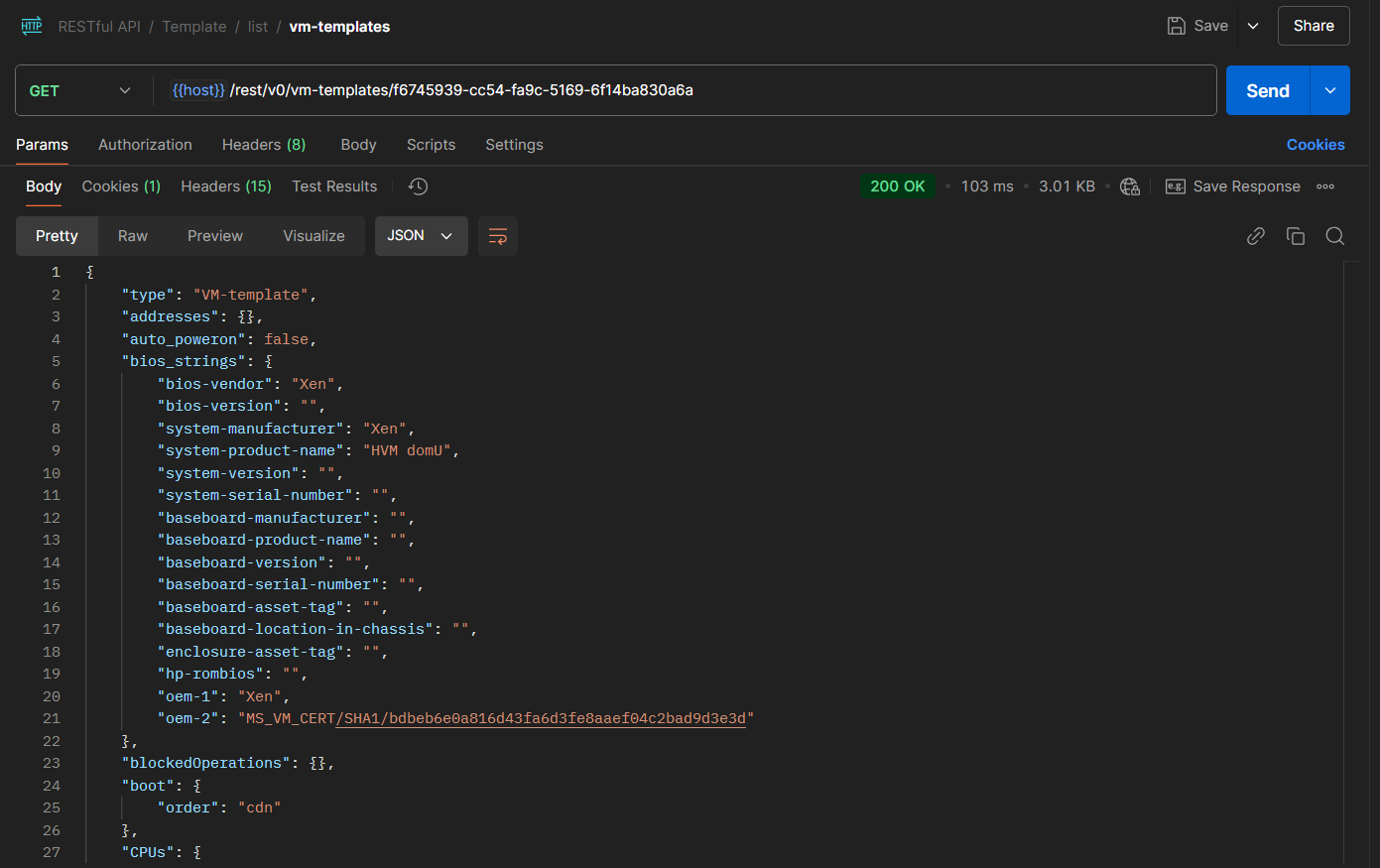Click the 103 ms response time
This screenshot has height=868, width=1380.
click(x=987, y=186)
